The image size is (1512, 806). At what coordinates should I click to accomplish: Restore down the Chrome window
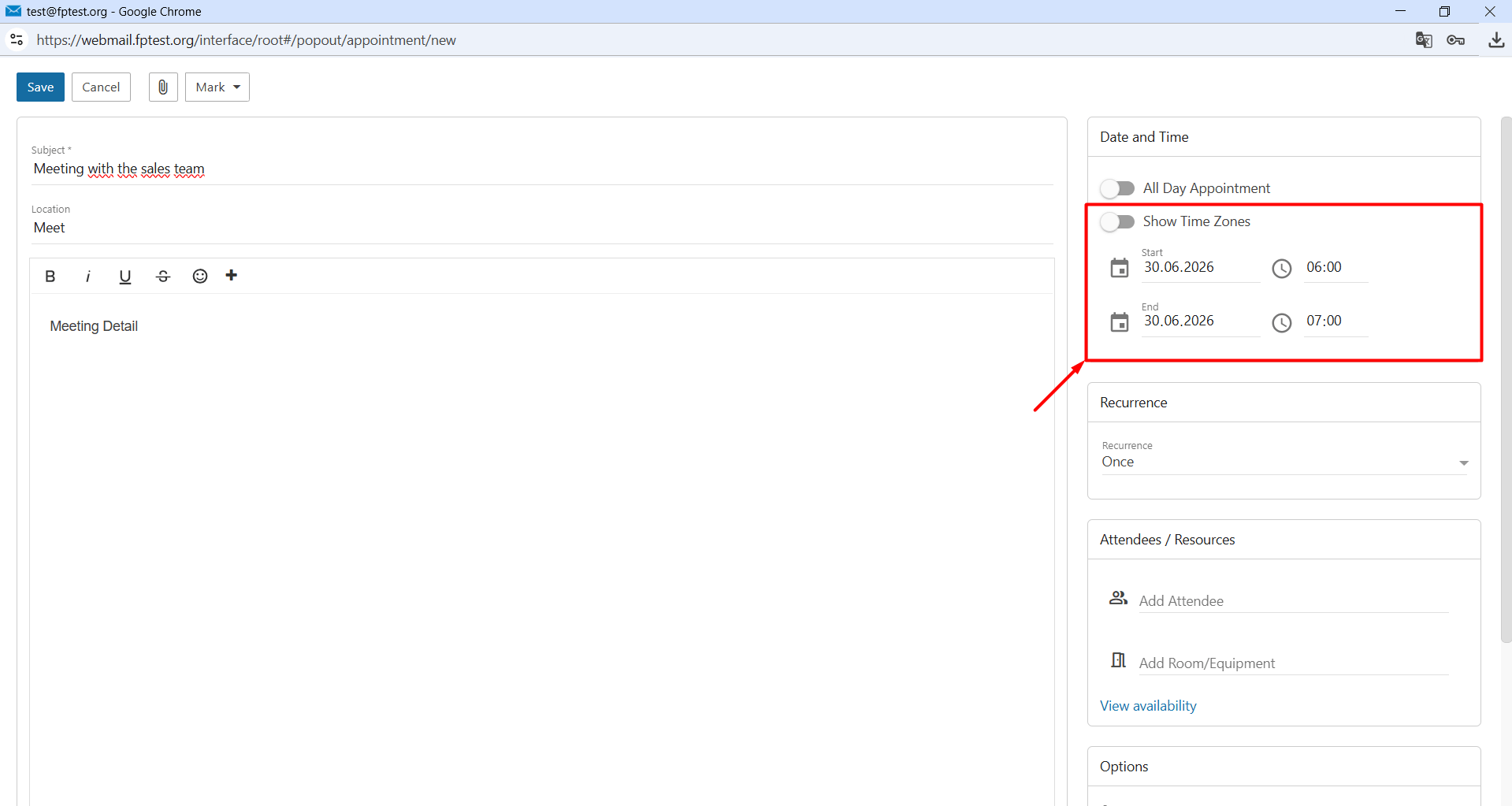1444,11
